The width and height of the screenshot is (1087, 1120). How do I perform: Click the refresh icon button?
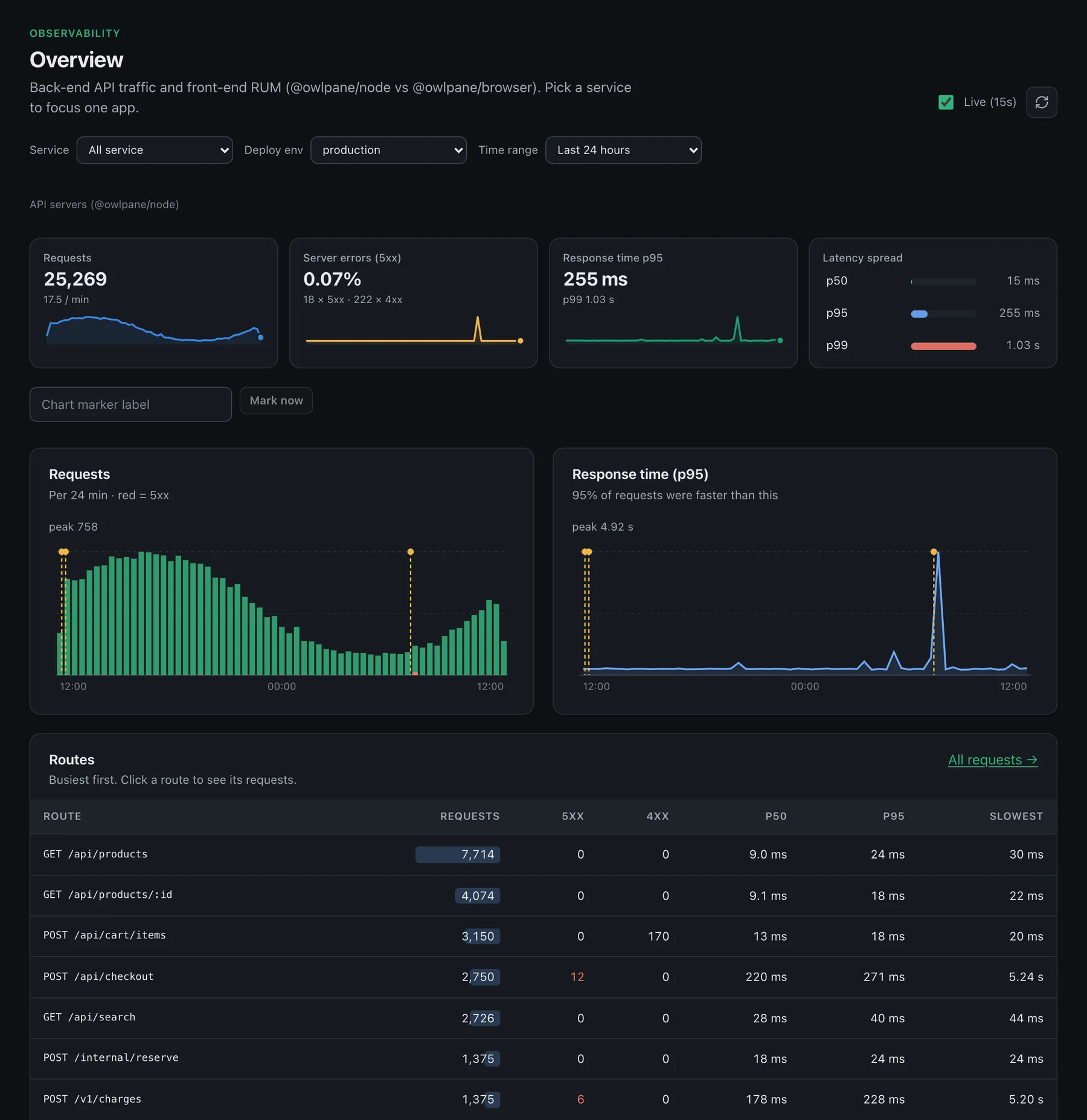[1041, 102]
